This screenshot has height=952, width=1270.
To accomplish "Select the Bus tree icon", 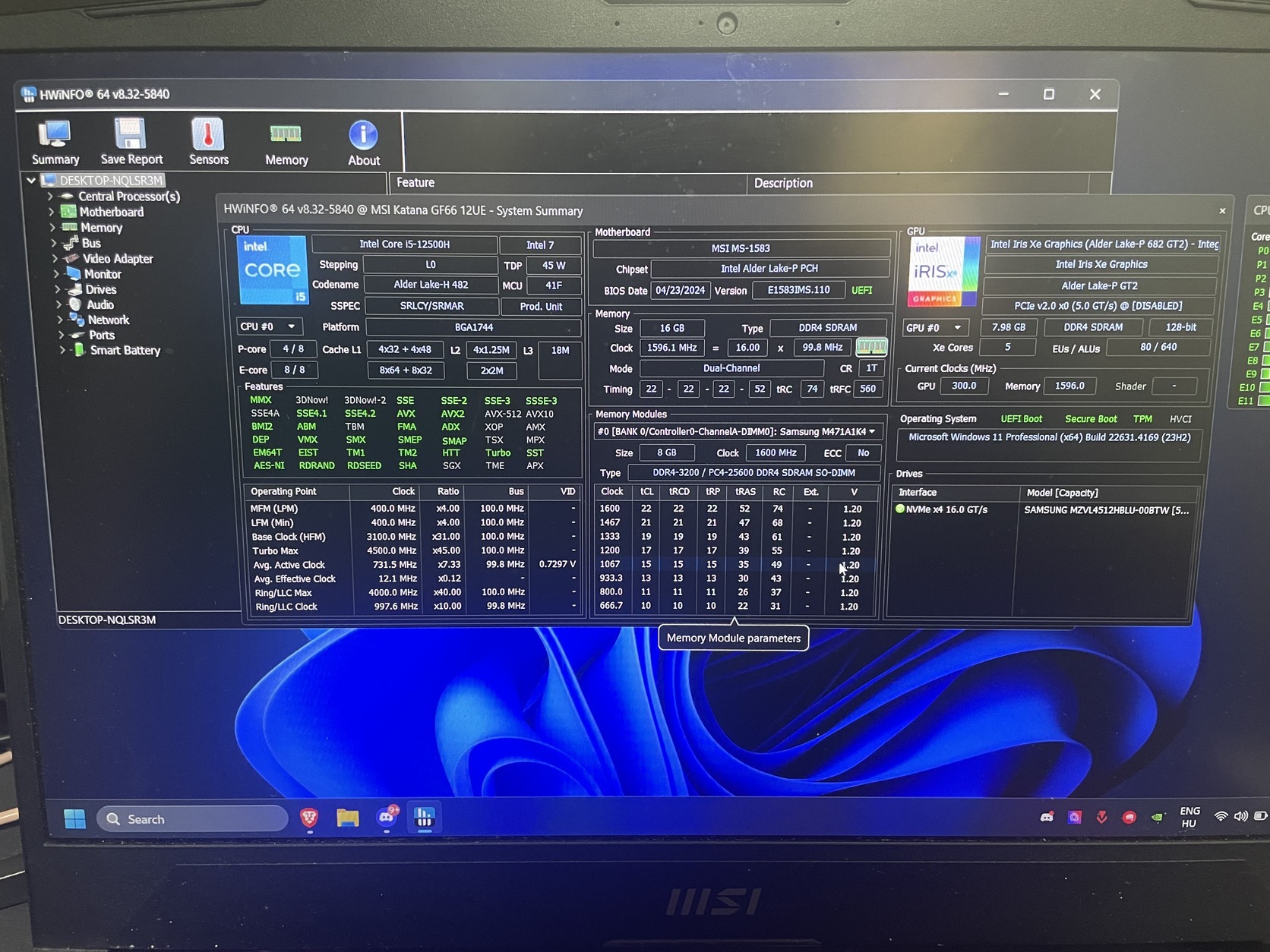I will tap(71, 243).
